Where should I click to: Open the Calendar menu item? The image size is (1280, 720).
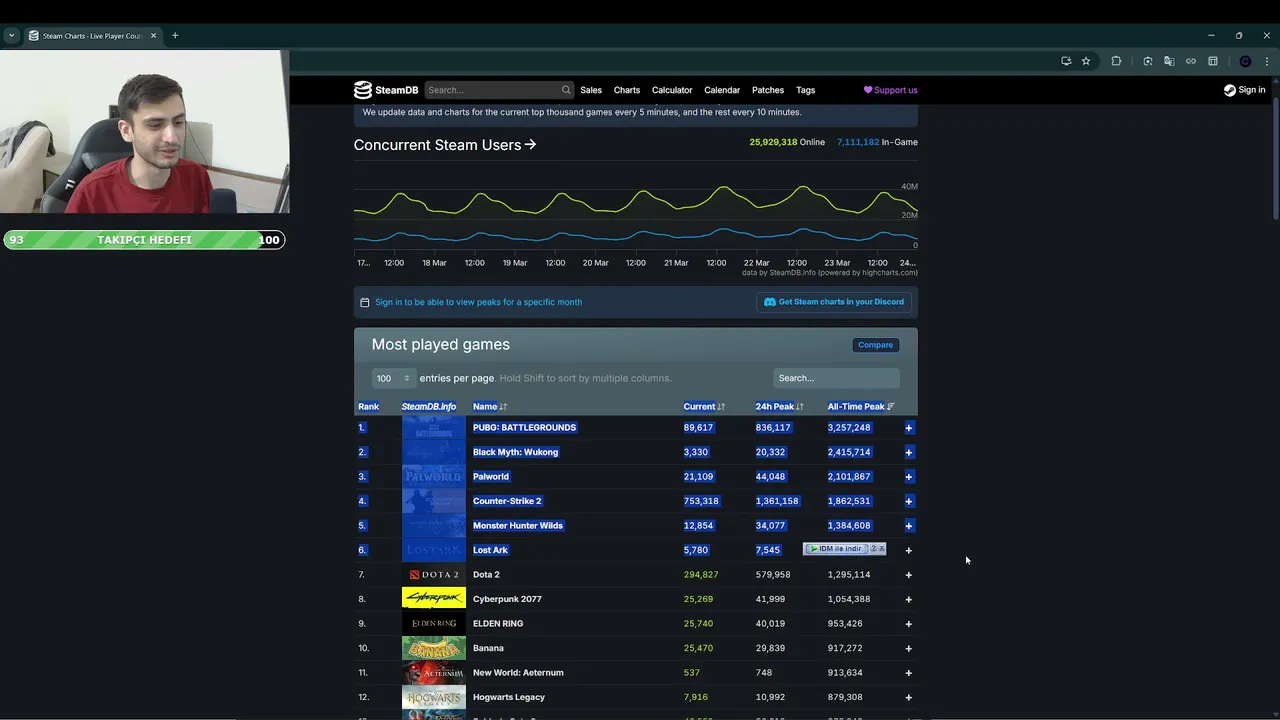(x=722, y=90)
